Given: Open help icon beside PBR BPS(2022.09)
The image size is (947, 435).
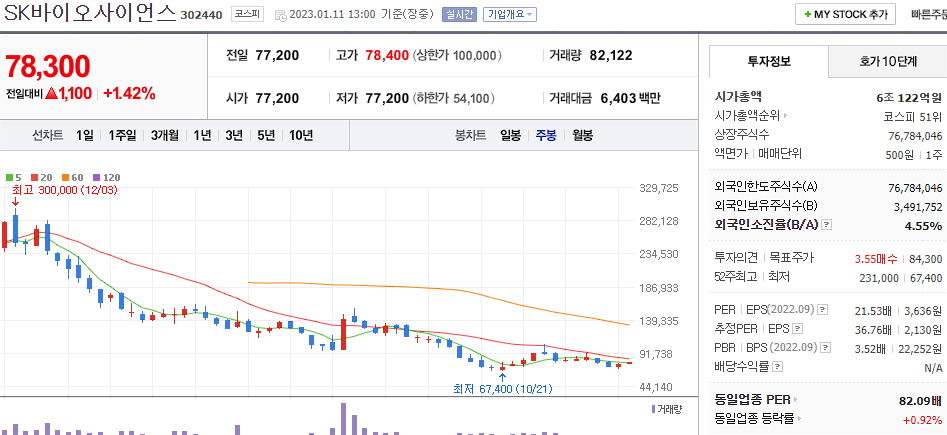Looking at the screenshot, I should pos(826,348).
